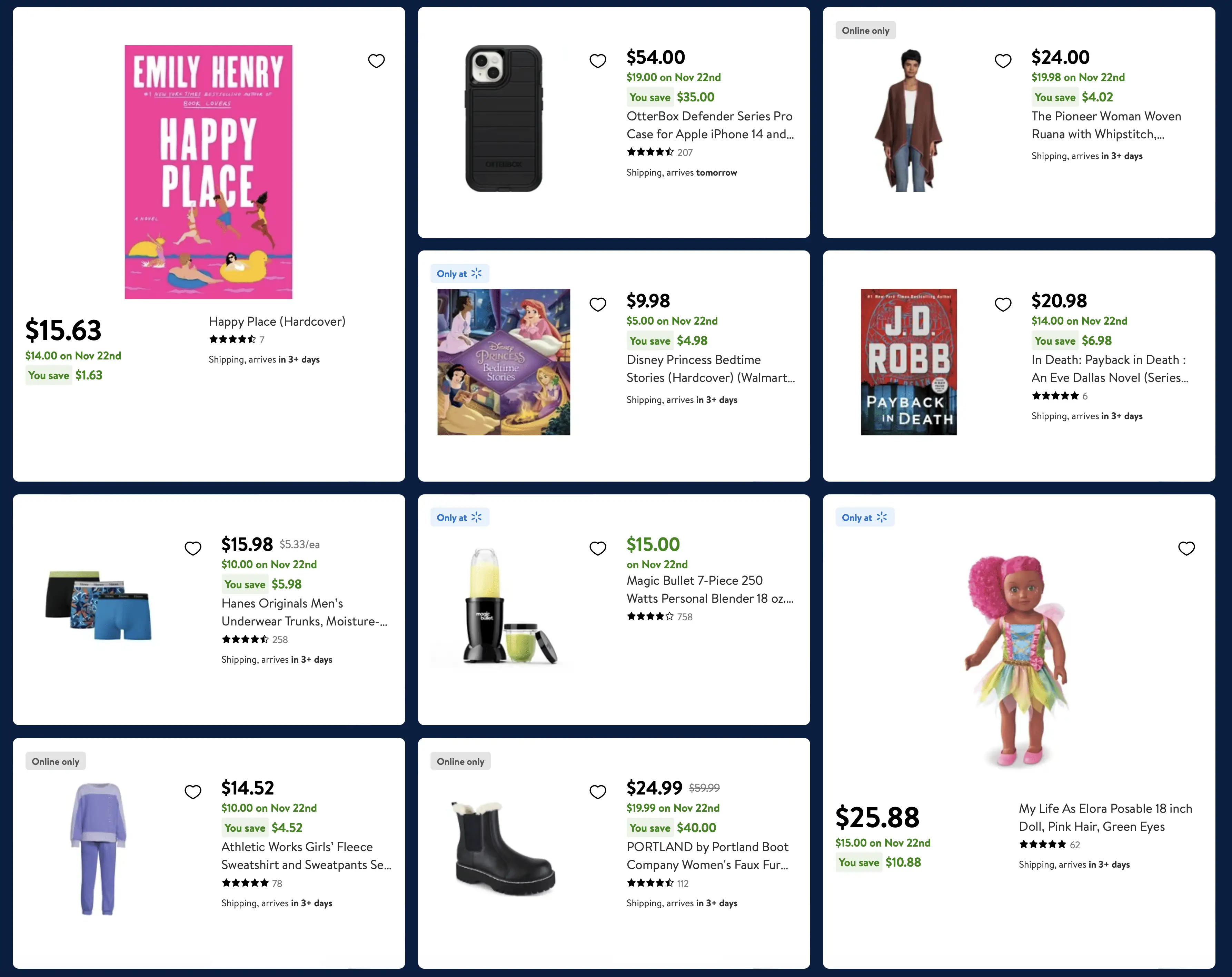Save PORTLAND Faux Fur boot to favorites
1232x977 pixels.
[598, 792]
